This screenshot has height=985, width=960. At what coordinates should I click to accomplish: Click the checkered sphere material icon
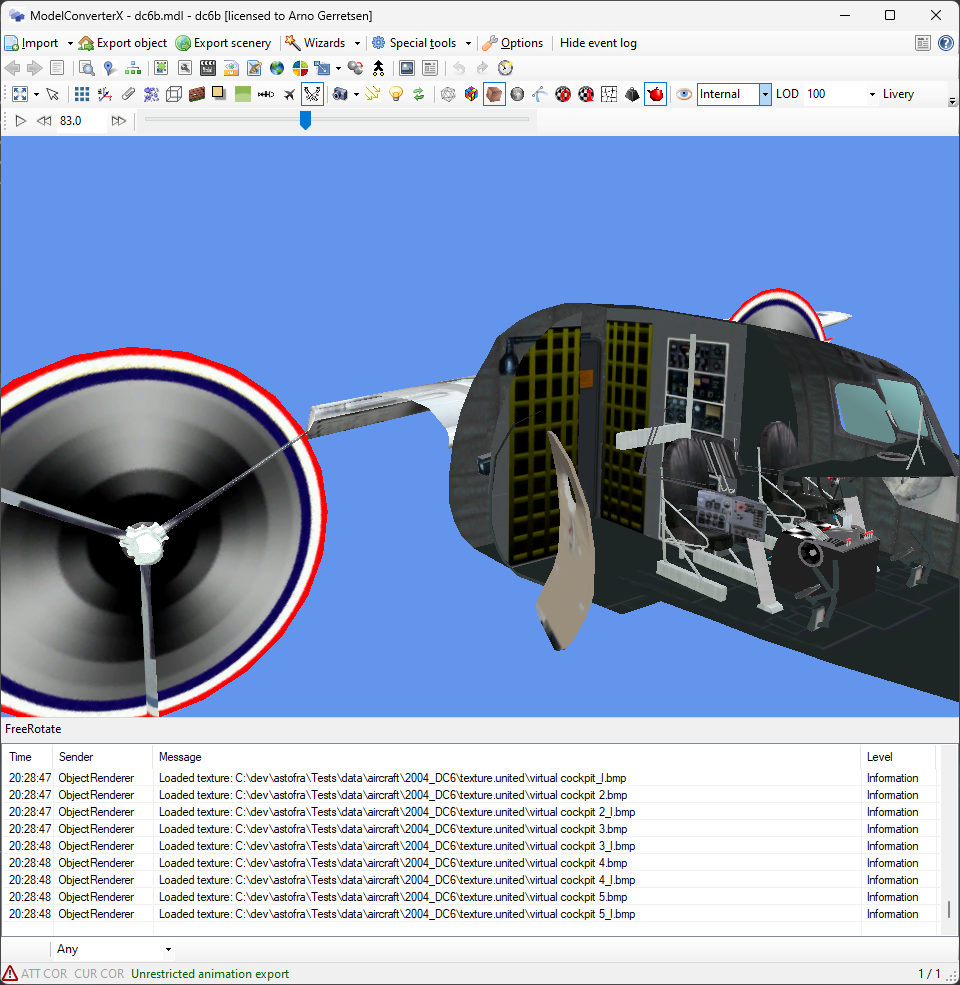click(563, 94)
